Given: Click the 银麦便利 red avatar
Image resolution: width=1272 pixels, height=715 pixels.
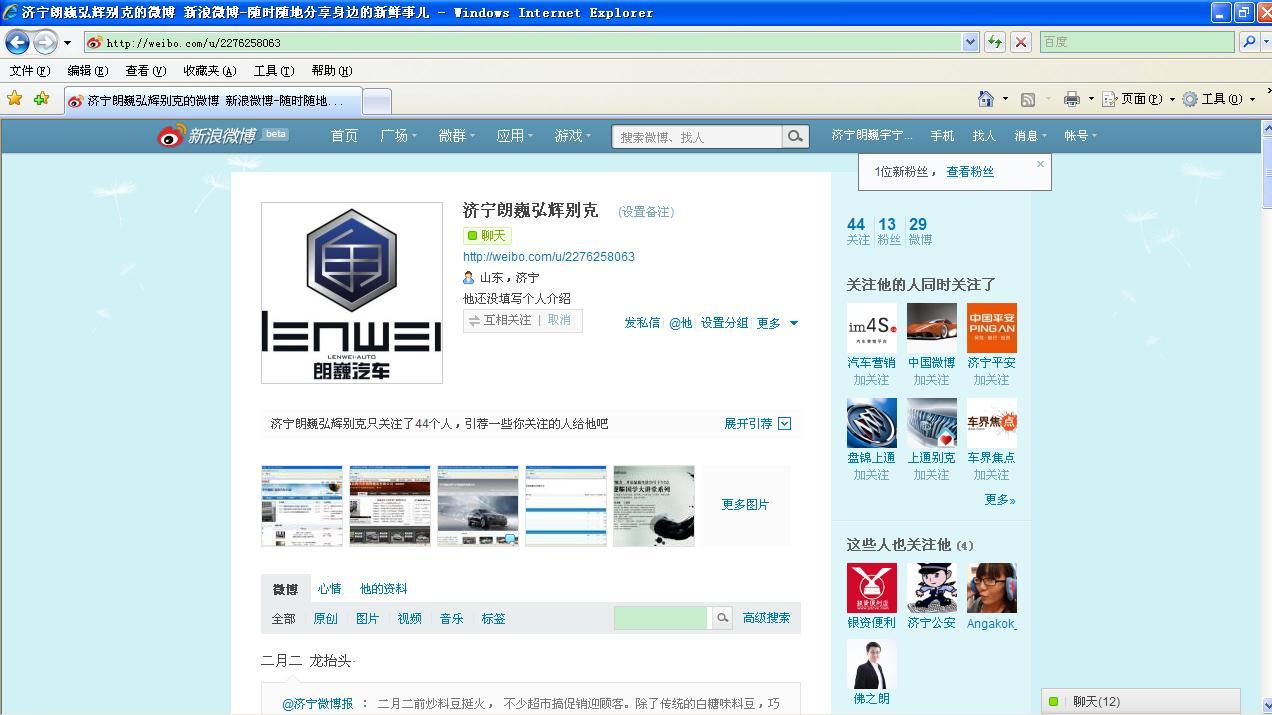Looking at the screenshot, I should pyautogui.click(x=872, y=588).
